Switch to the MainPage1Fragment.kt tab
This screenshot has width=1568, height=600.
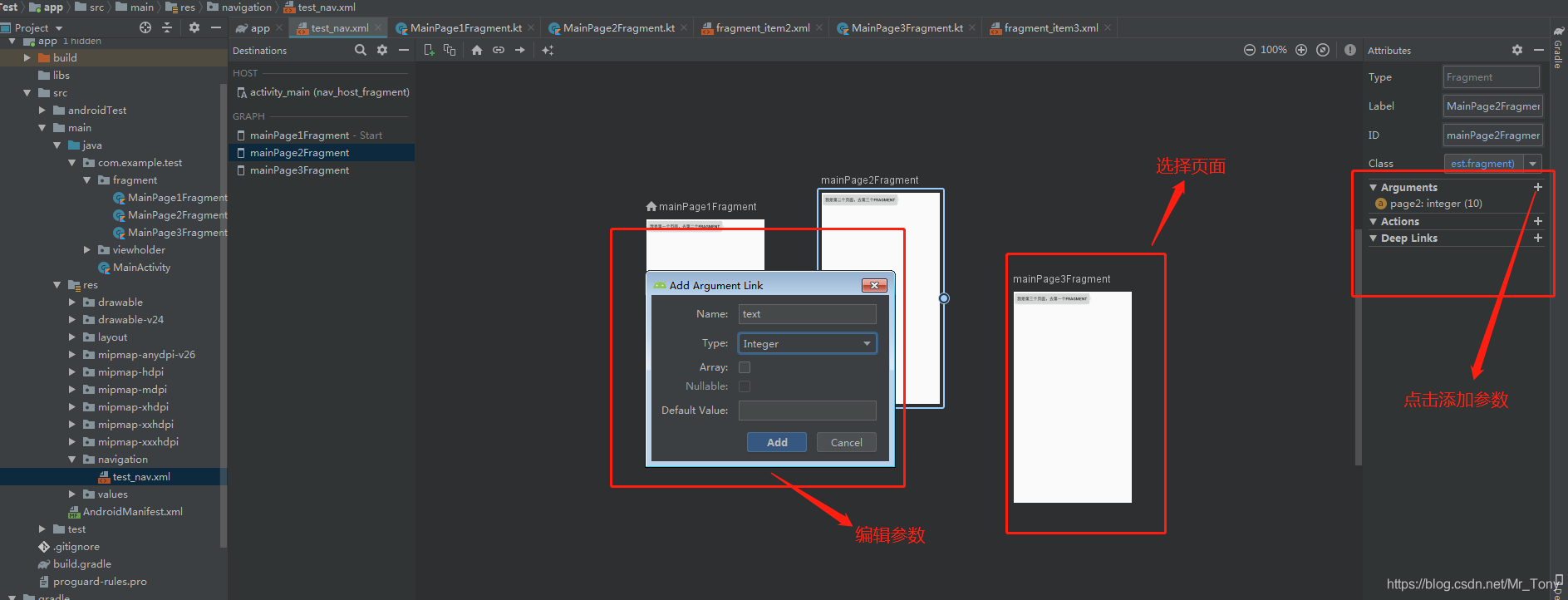[x=466, y=27]
